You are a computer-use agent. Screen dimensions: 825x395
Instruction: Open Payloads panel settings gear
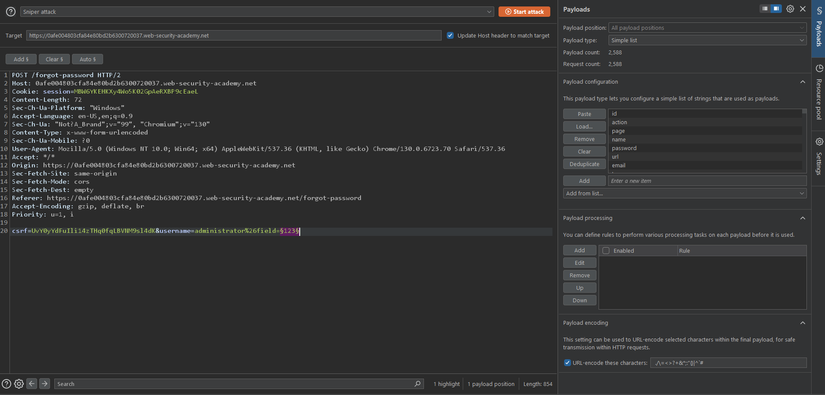pos(790,9)
